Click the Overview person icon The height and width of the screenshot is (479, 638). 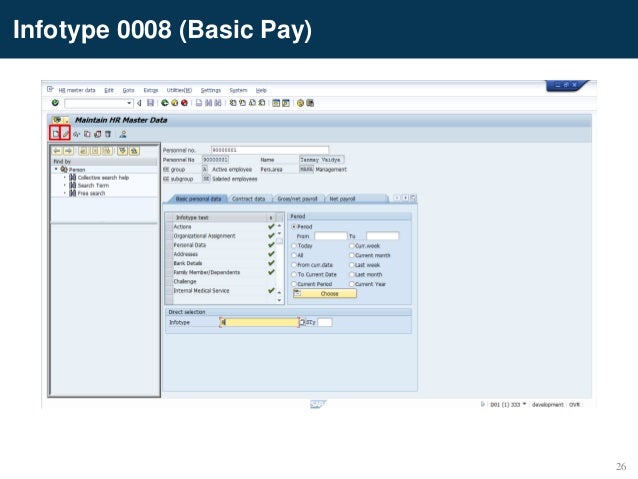tap(123, 134)
